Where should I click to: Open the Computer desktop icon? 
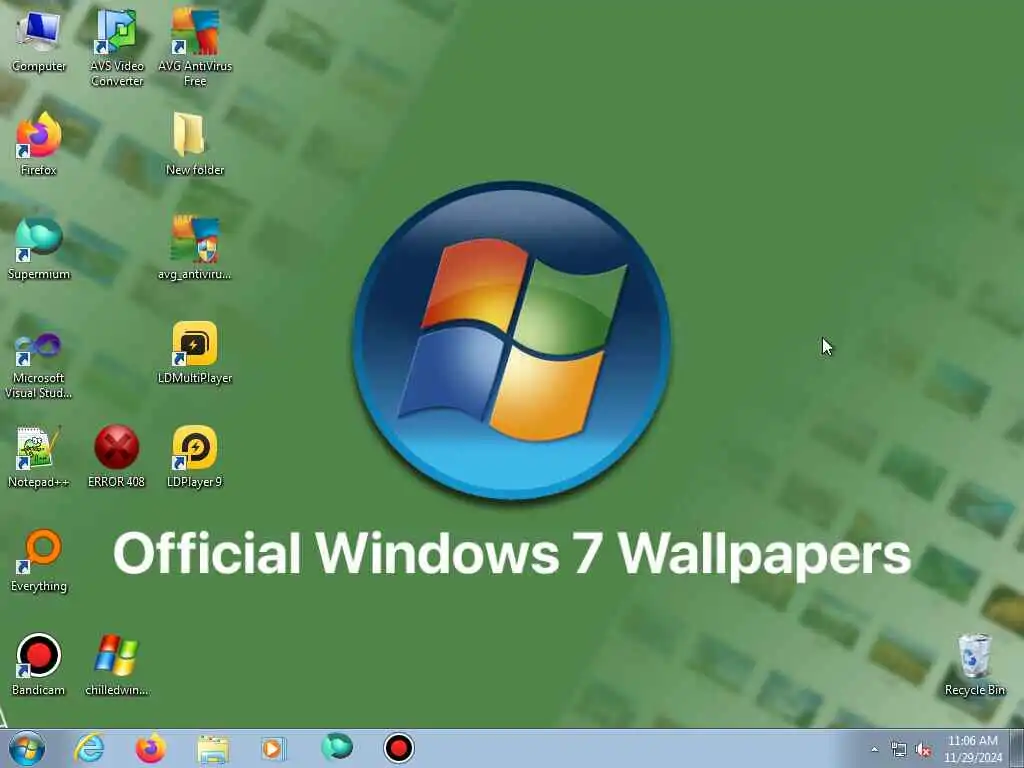coord(39,40)
